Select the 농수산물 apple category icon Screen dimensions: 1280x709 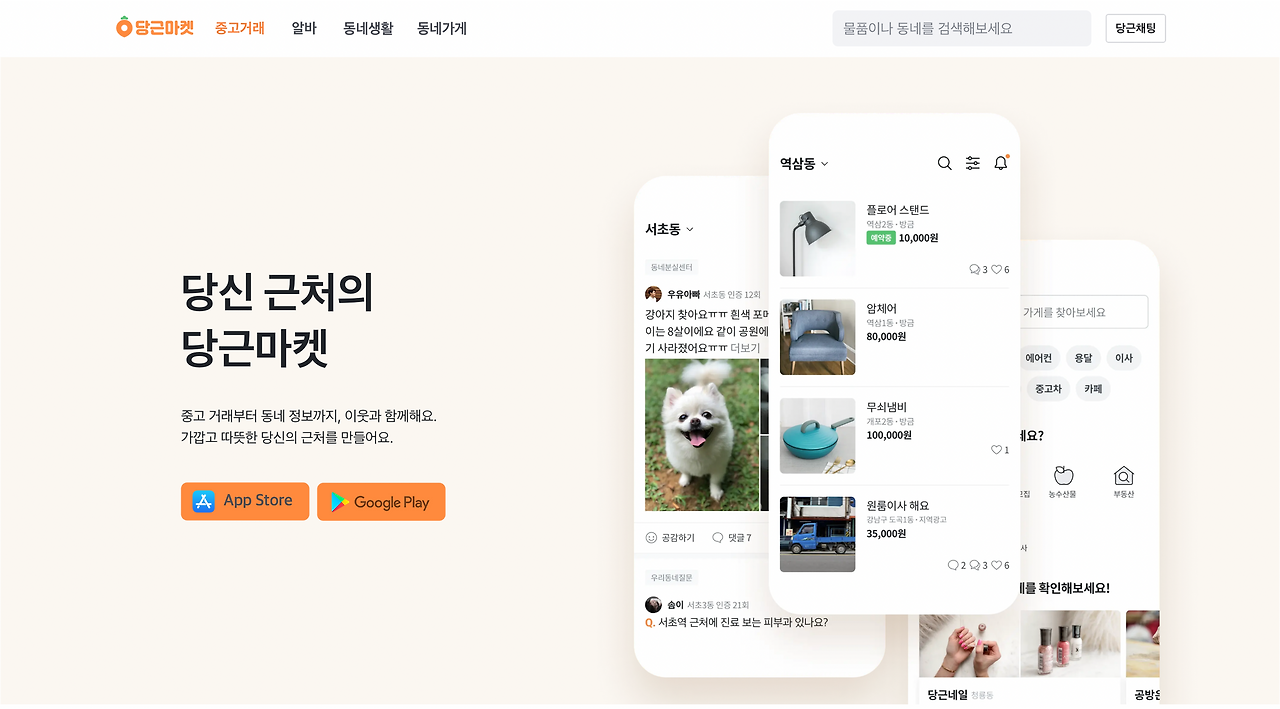tap(1063, 476)
